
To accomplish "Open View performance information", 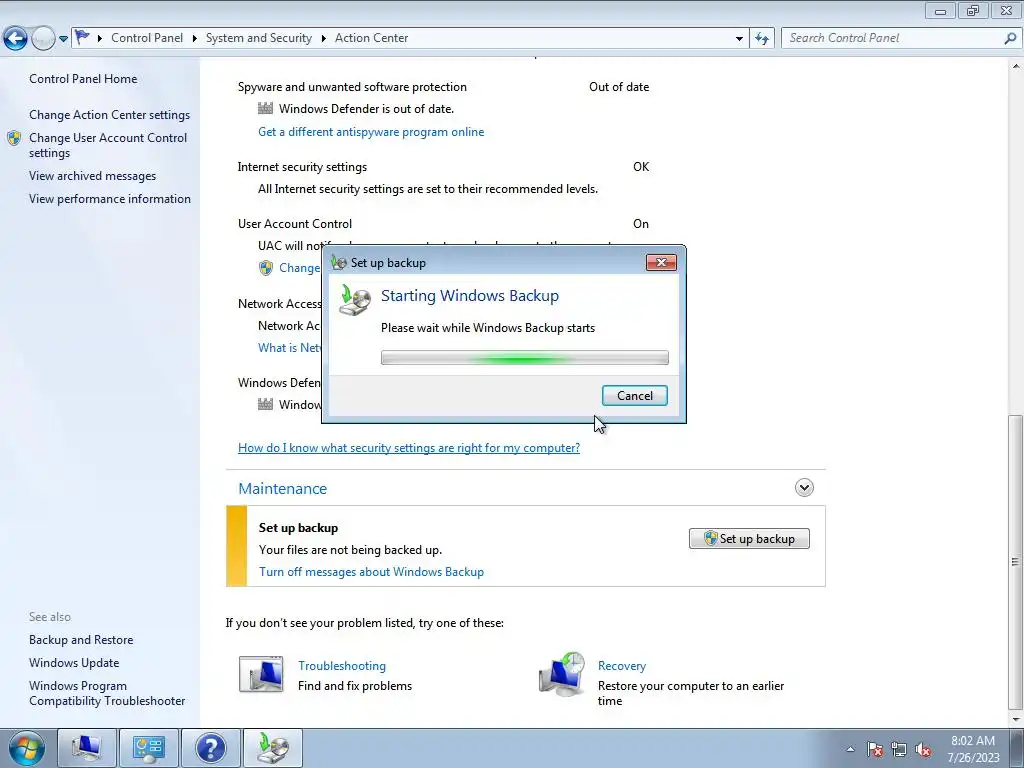I will [110, 199].
